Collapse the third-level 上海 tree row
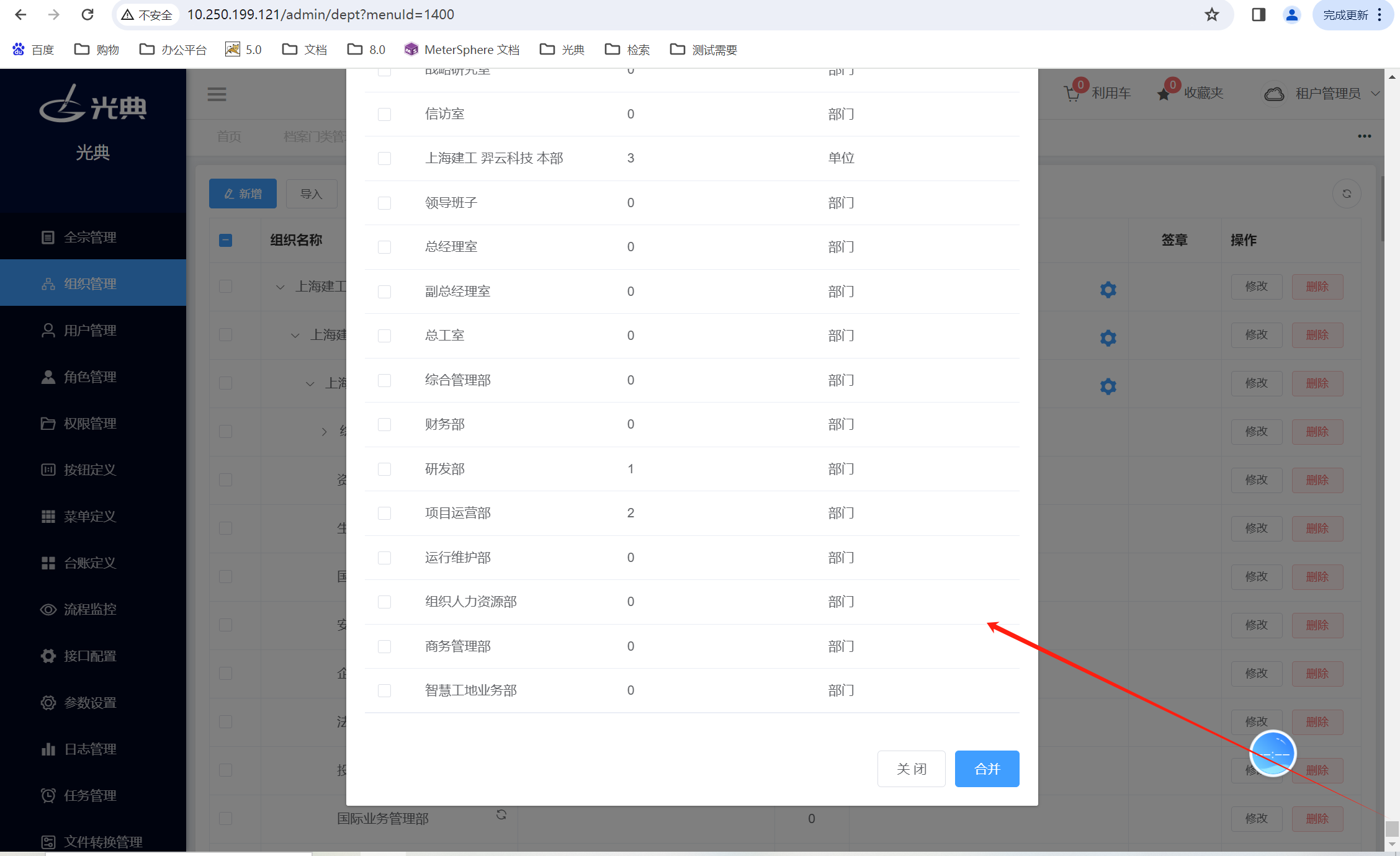Screen dimensions: 1400x856 pyautogui.click(x=310, y=383)
